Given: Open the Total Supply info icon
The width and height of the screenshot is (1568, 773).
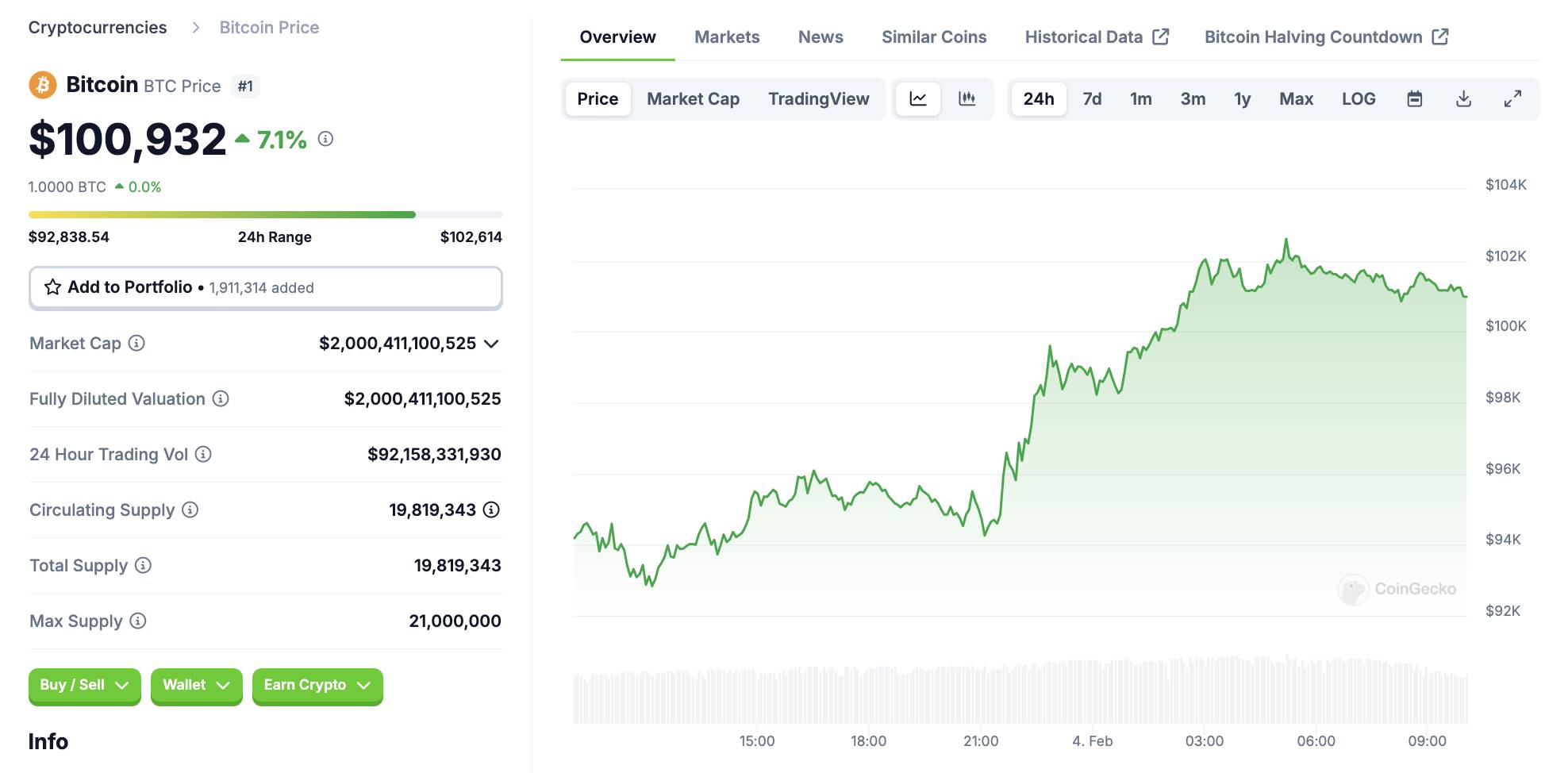Looking at the screenshot, I should click(x=143, y=565).
